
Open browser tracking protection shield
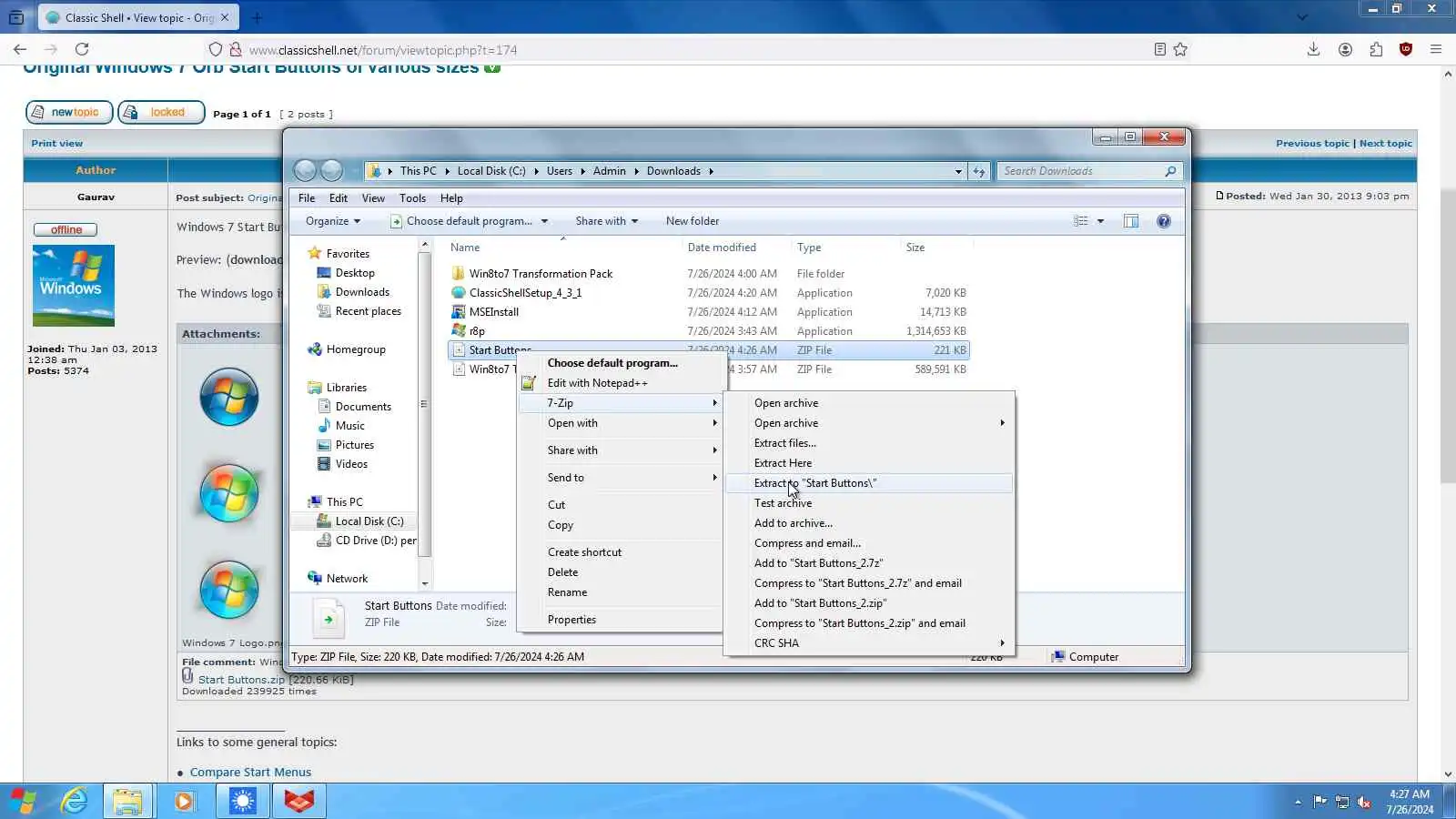tap(215, 49)
